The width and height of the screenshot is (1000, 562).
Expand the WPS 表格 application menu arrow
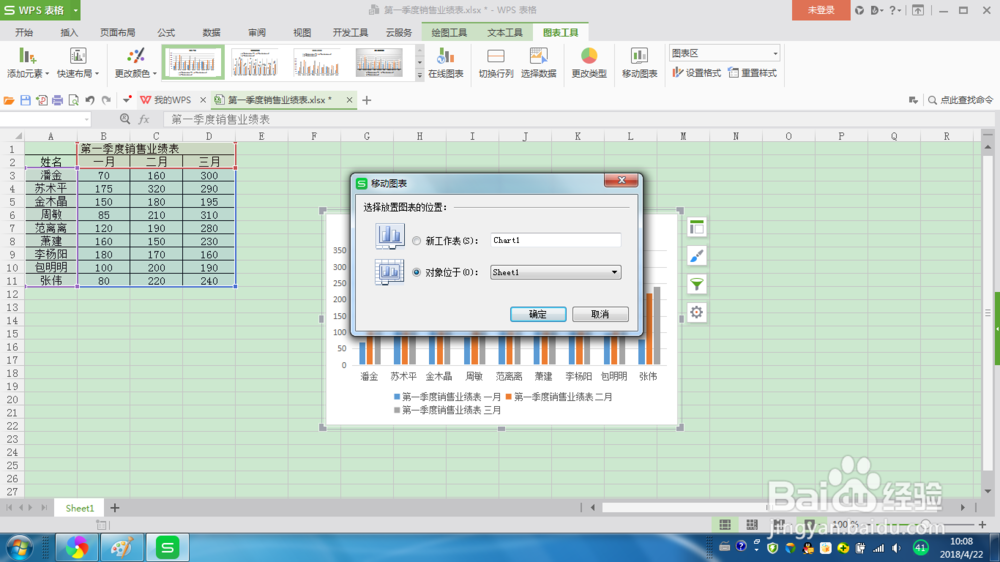tap(75, 10)
